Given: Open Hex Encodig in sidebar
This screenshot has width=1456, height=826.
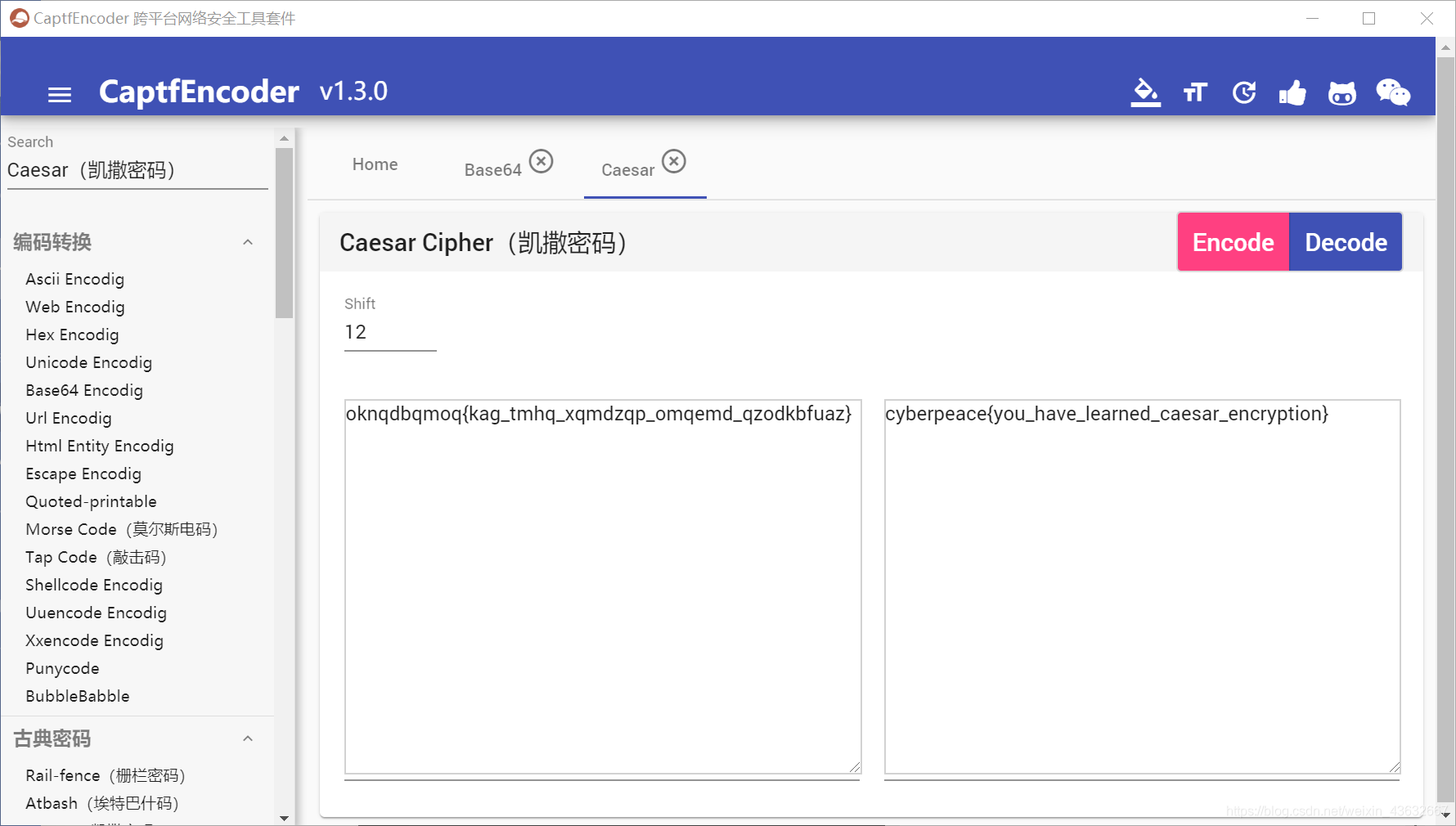Looking at the screenshot, I should [x=72, y=334].
